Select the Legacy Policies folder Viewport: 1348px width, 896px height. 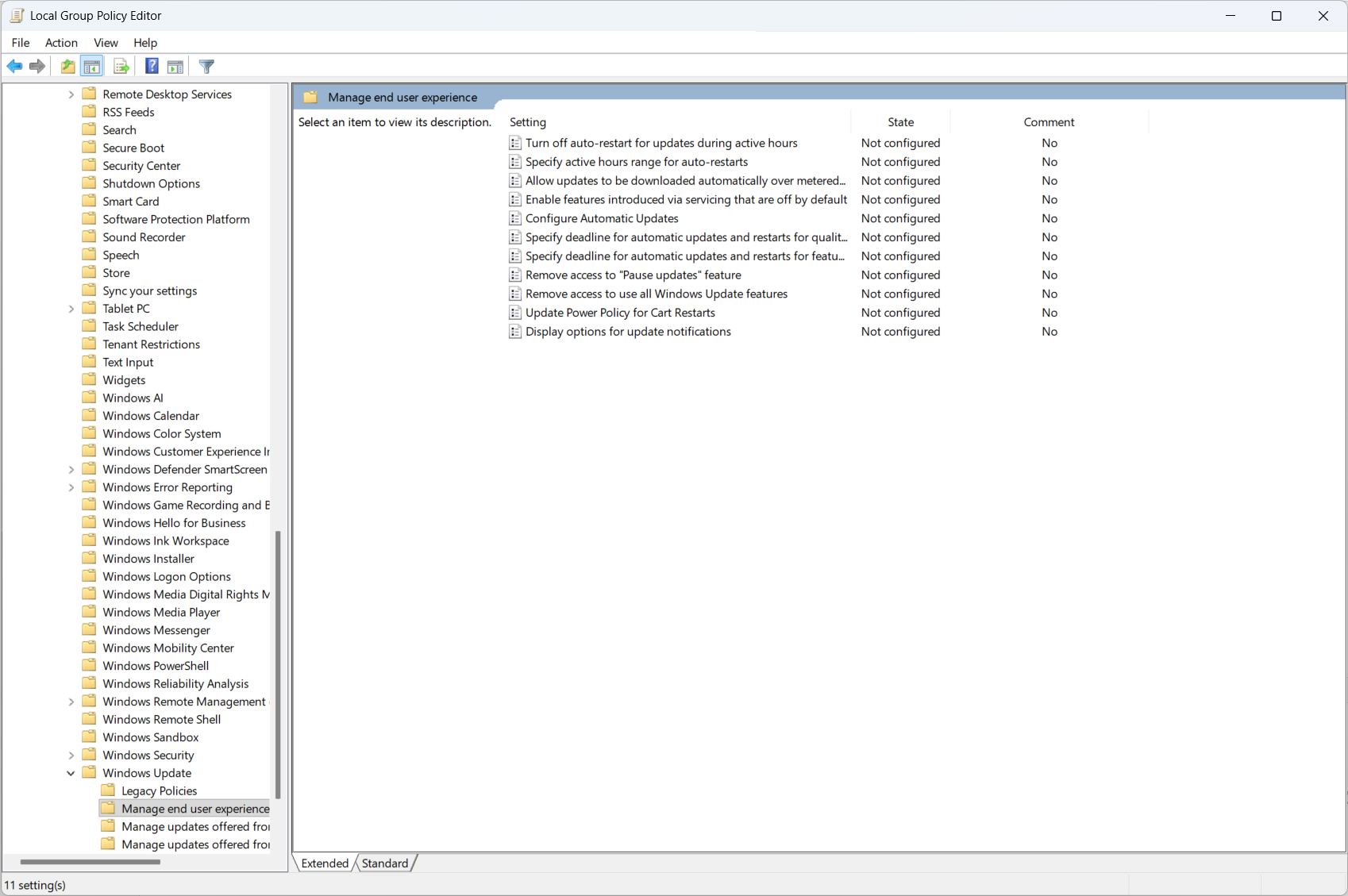[x=159, y=790]
